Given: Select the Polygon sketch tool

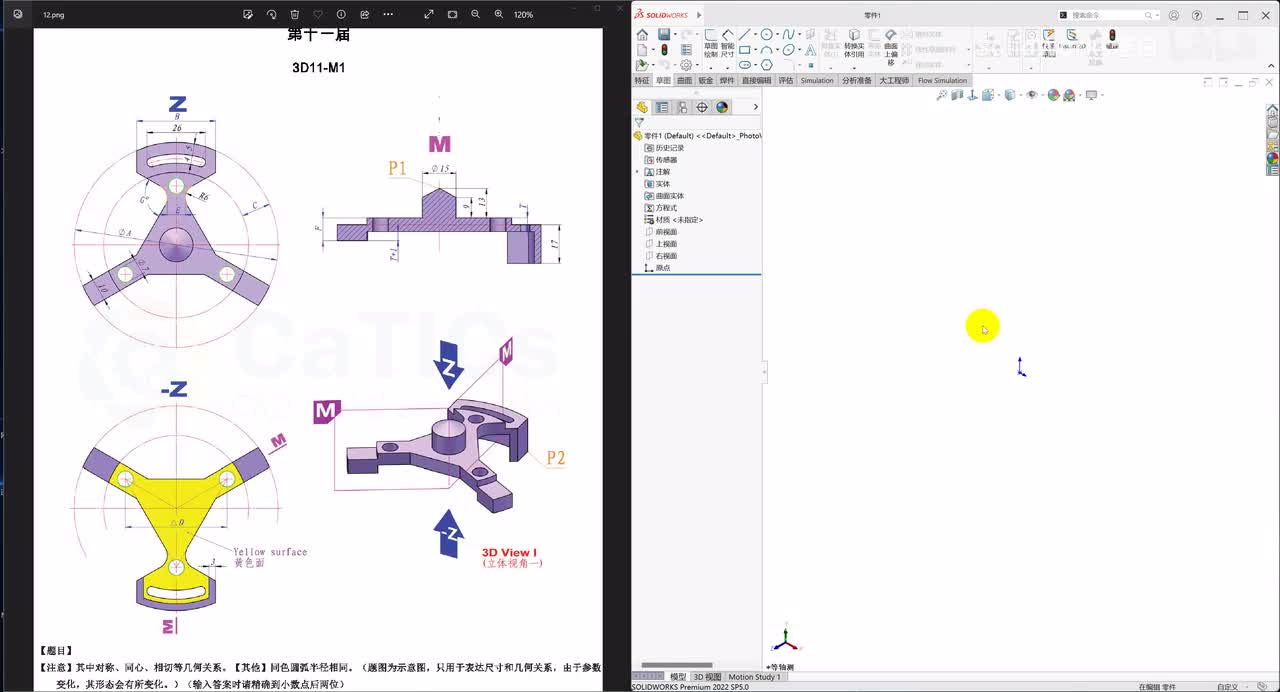Looking at the screenshot, I should click(x=766, y=65).
